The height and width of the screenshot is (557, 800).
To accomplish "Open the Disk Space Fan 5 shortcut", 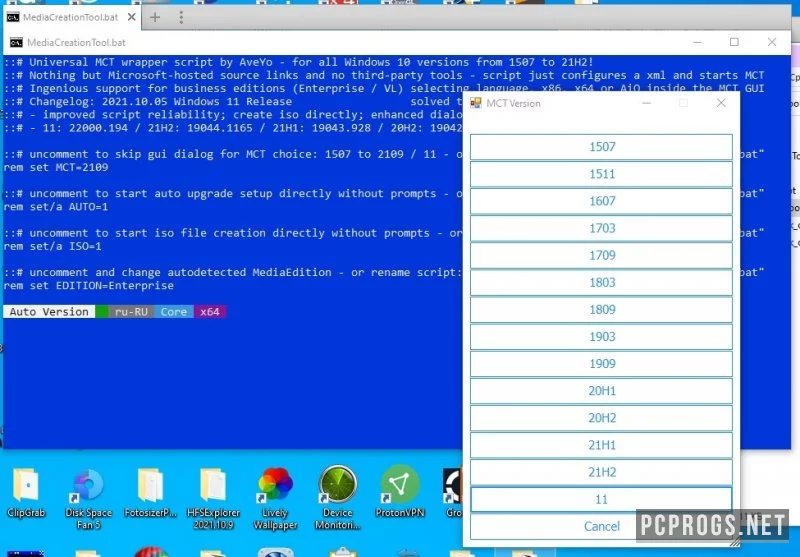I will tap(88, 498).
